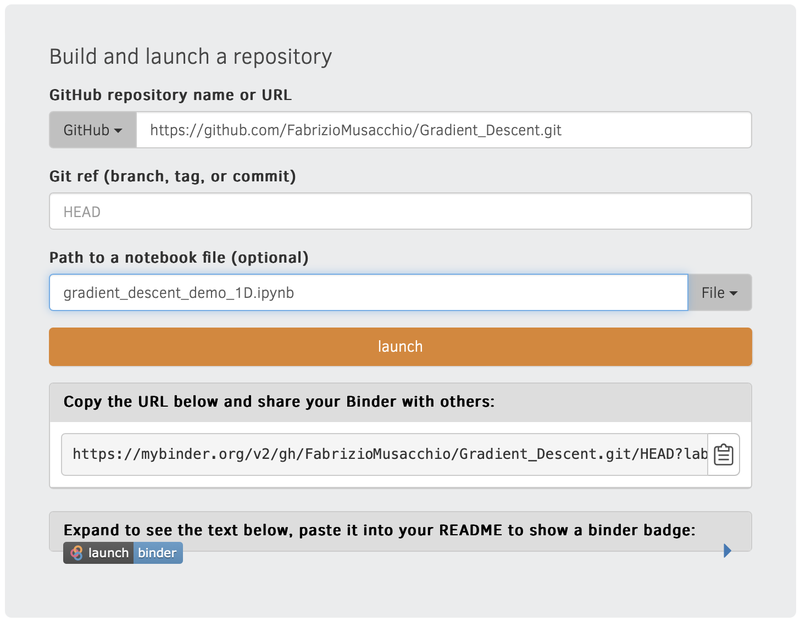
Task: Click 'Copy the URL below and share' header
Action: pos(279,402)
